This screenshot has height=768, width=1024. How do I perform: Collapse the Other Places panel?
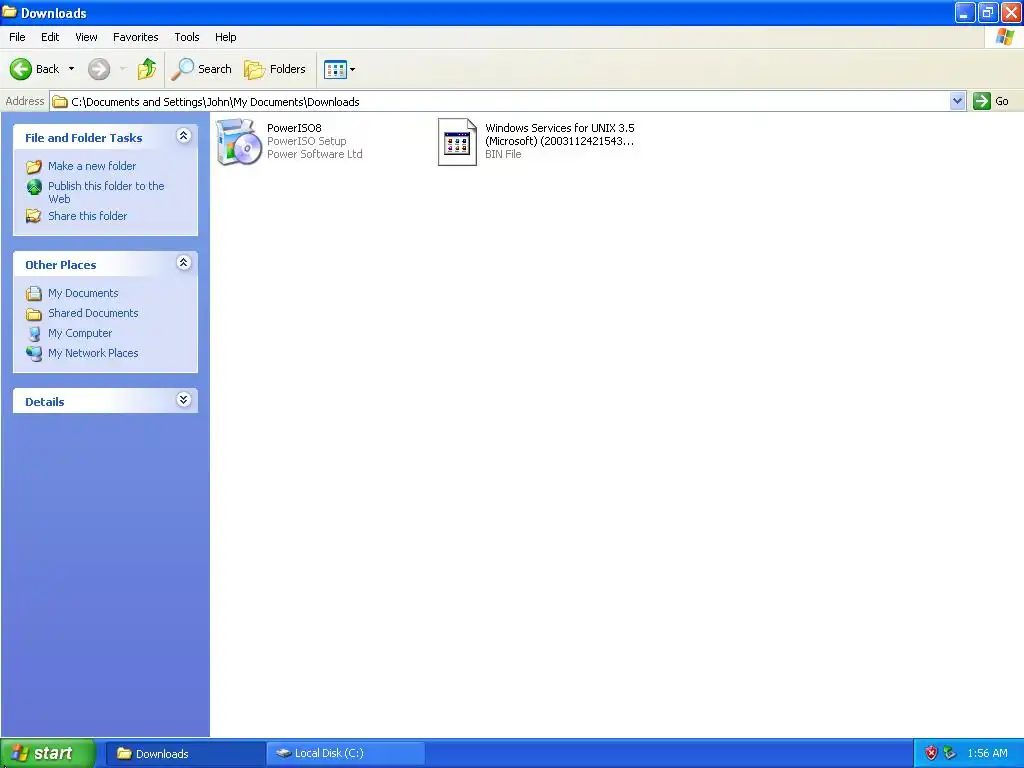point(184,263)
